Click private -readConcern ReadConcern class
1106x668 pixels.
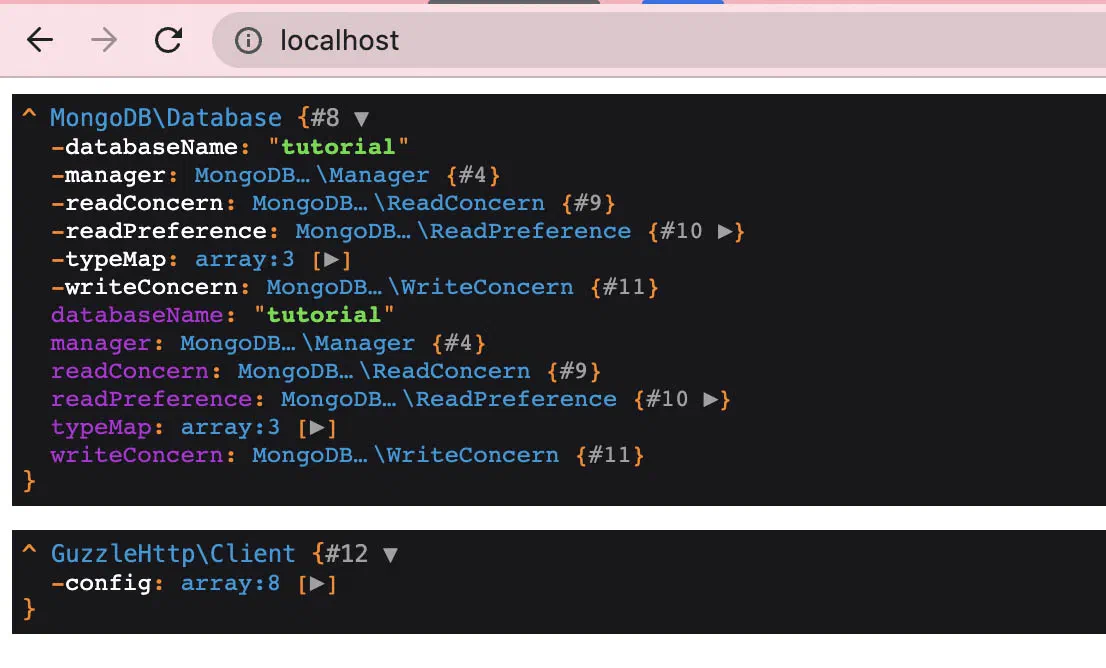(399, 203)
